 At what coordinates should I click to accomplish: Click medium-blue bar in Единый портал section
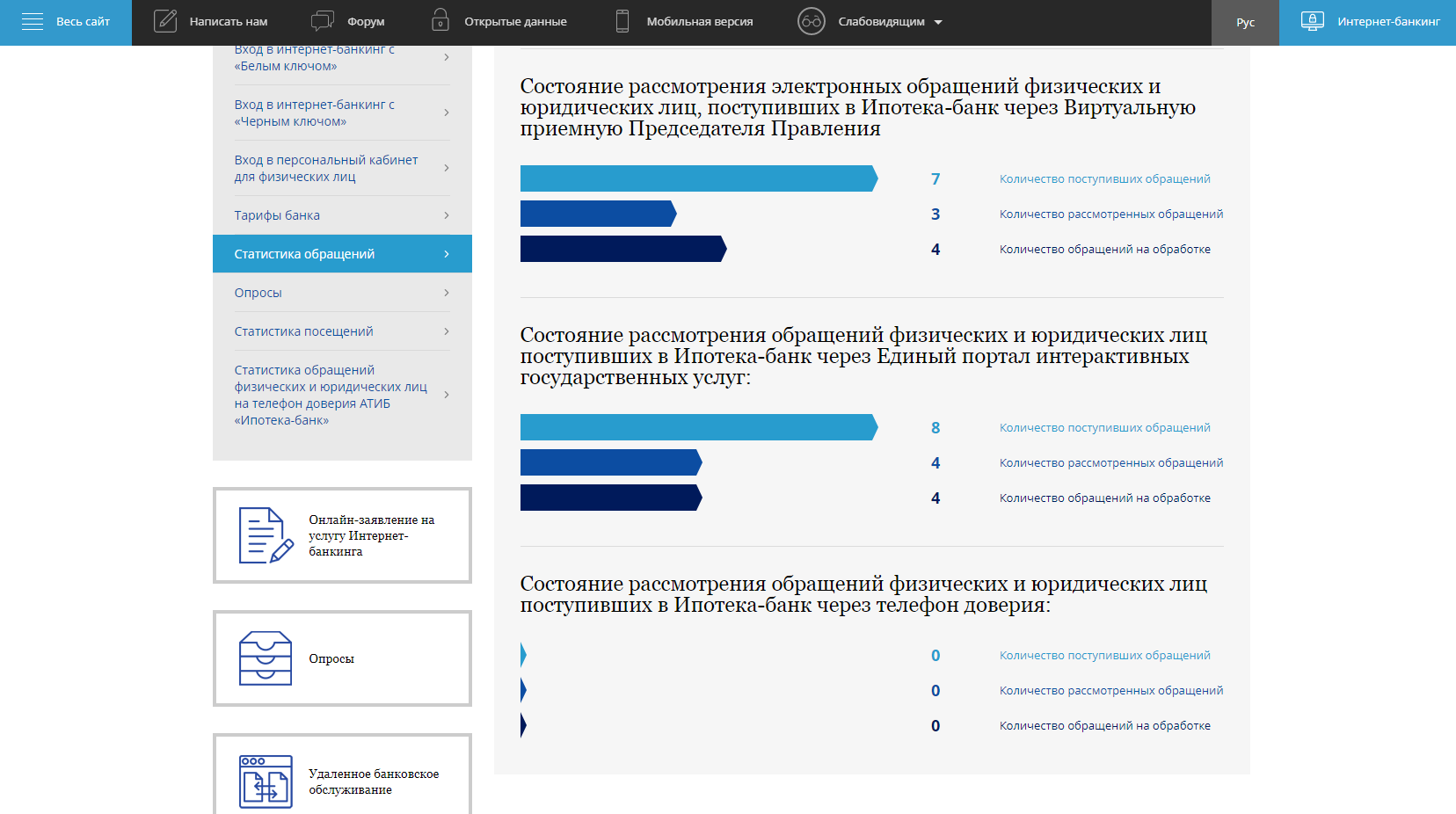(611, 462)
